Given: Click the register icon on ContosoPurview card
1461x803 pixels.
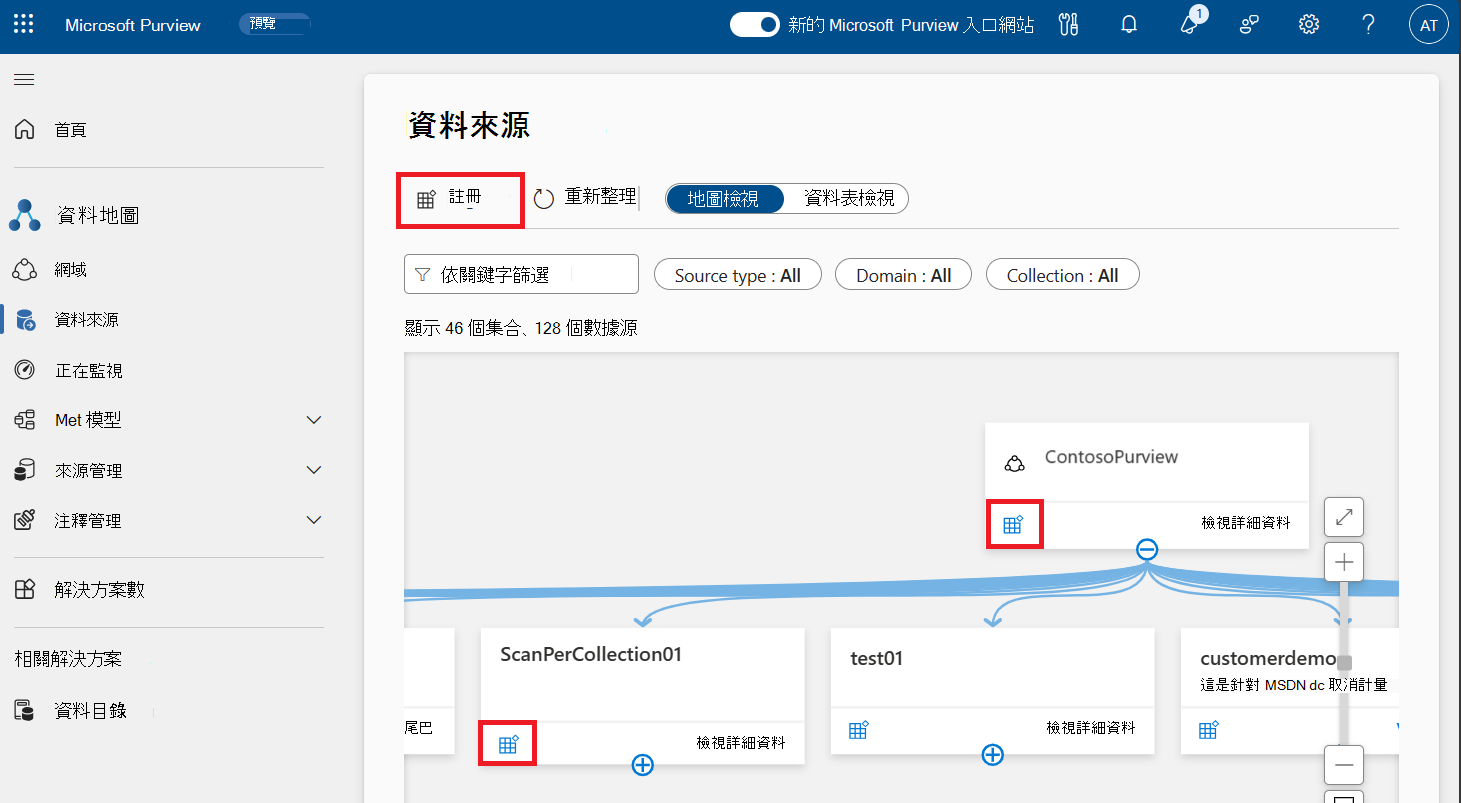Looking at the screenshot, I should [x=1013, y=524].
